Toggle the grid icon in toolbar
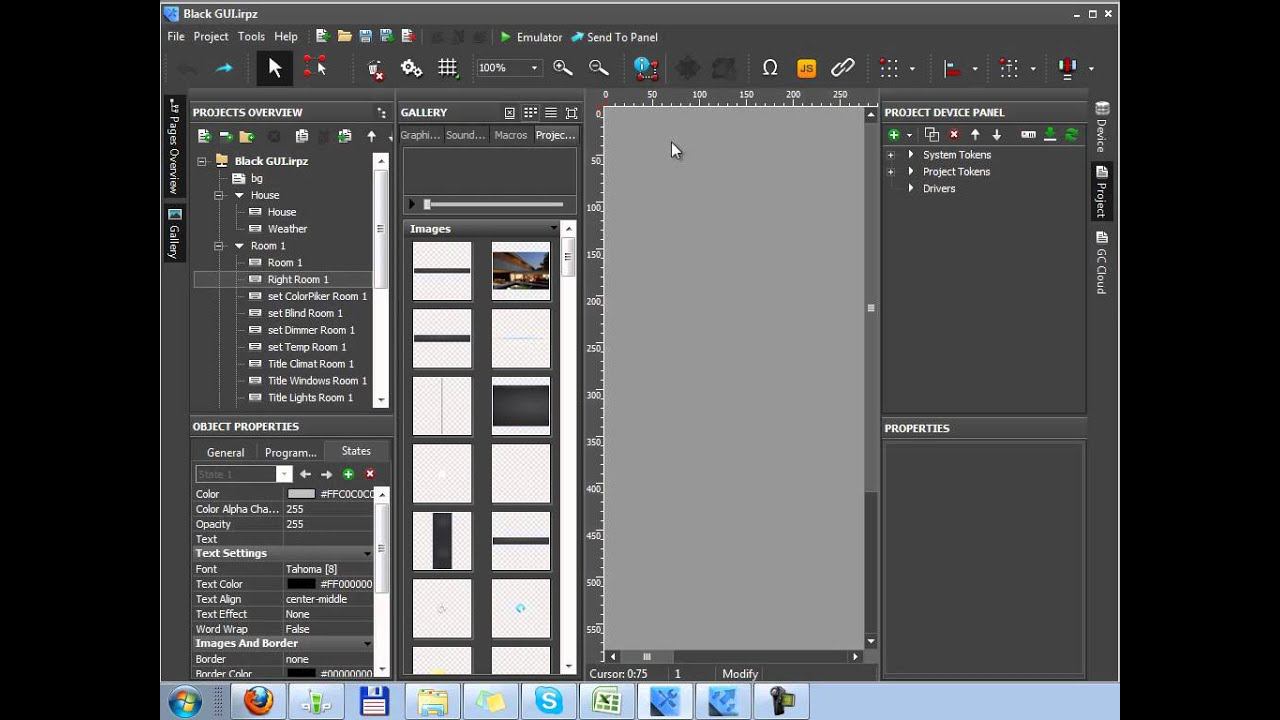This screenshot has width=1280, height=720. [x=448, y=68]
